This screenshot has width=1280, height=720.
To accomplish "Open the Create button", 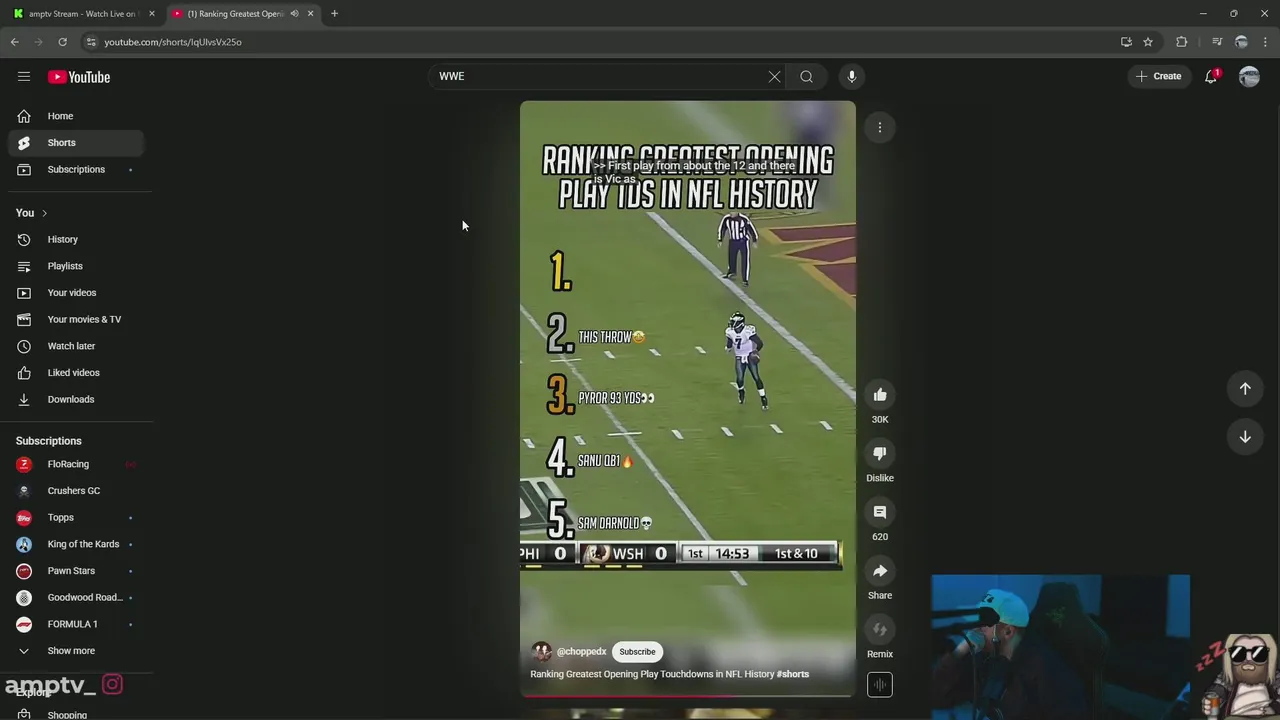I will click(1159, 76).
